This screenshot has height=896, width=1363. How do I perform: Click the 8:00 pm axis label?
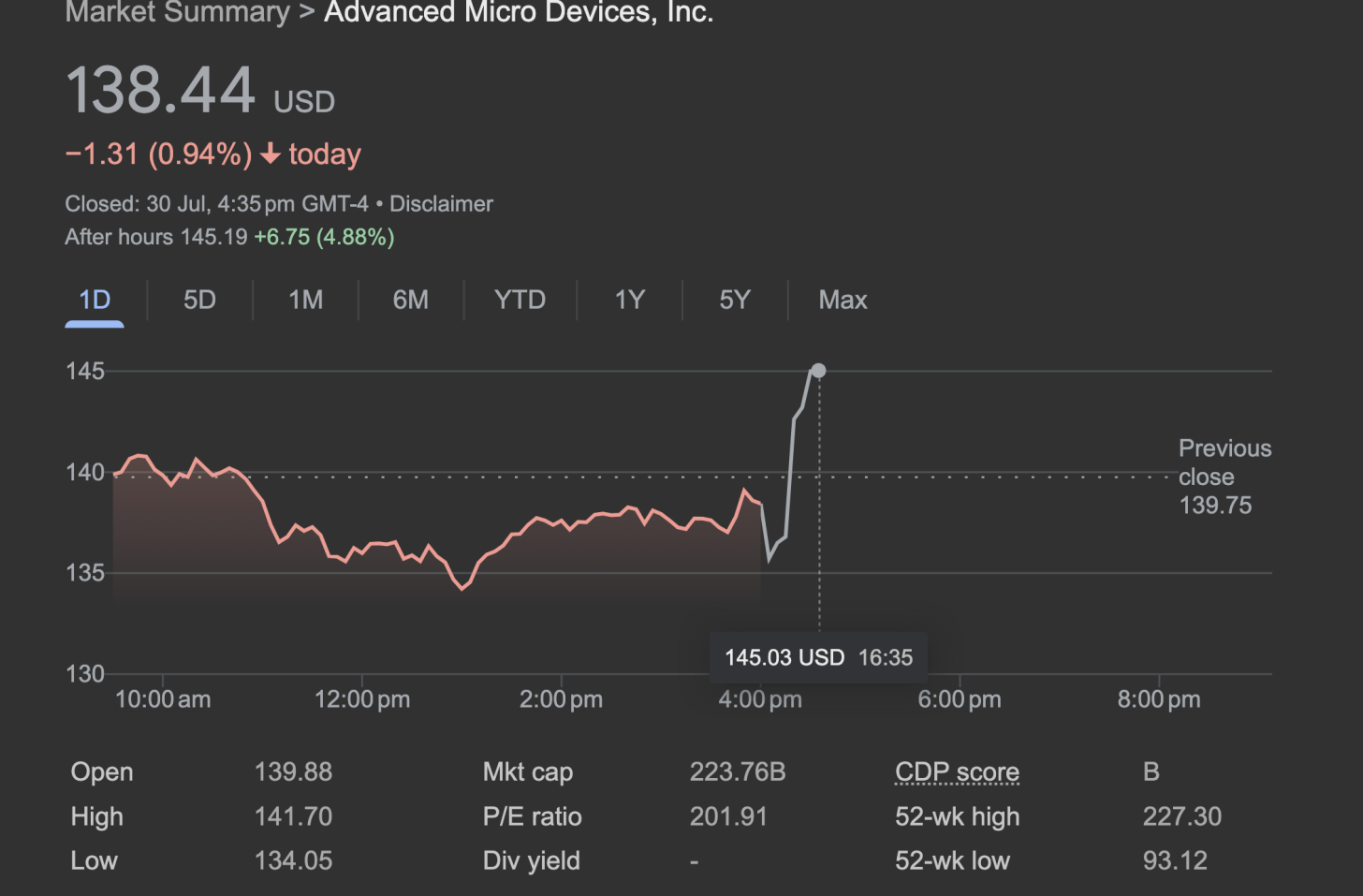[1159, 699]
